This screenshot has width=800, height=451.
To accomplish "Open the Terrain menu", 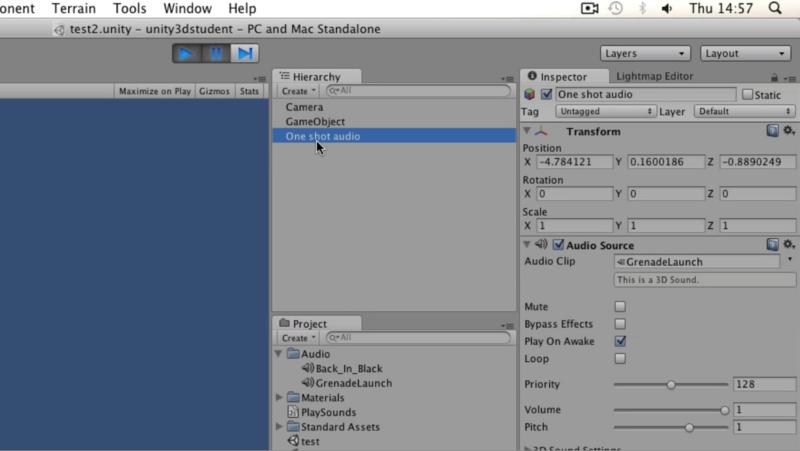I will tap(73, 9).
